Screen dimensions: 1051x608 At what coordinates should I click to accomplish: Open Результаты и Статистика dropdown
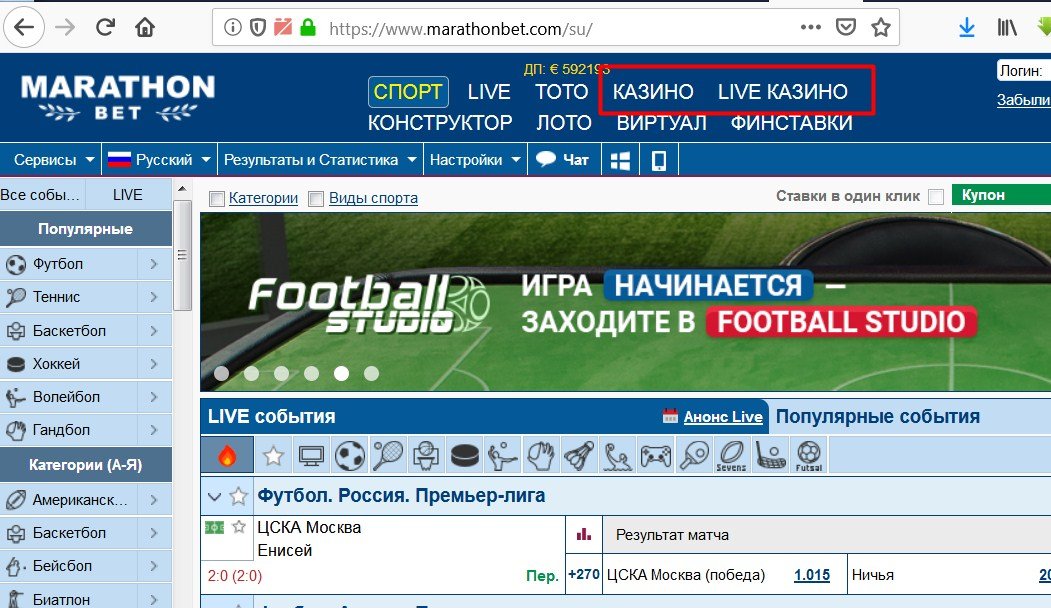point(320,160)
